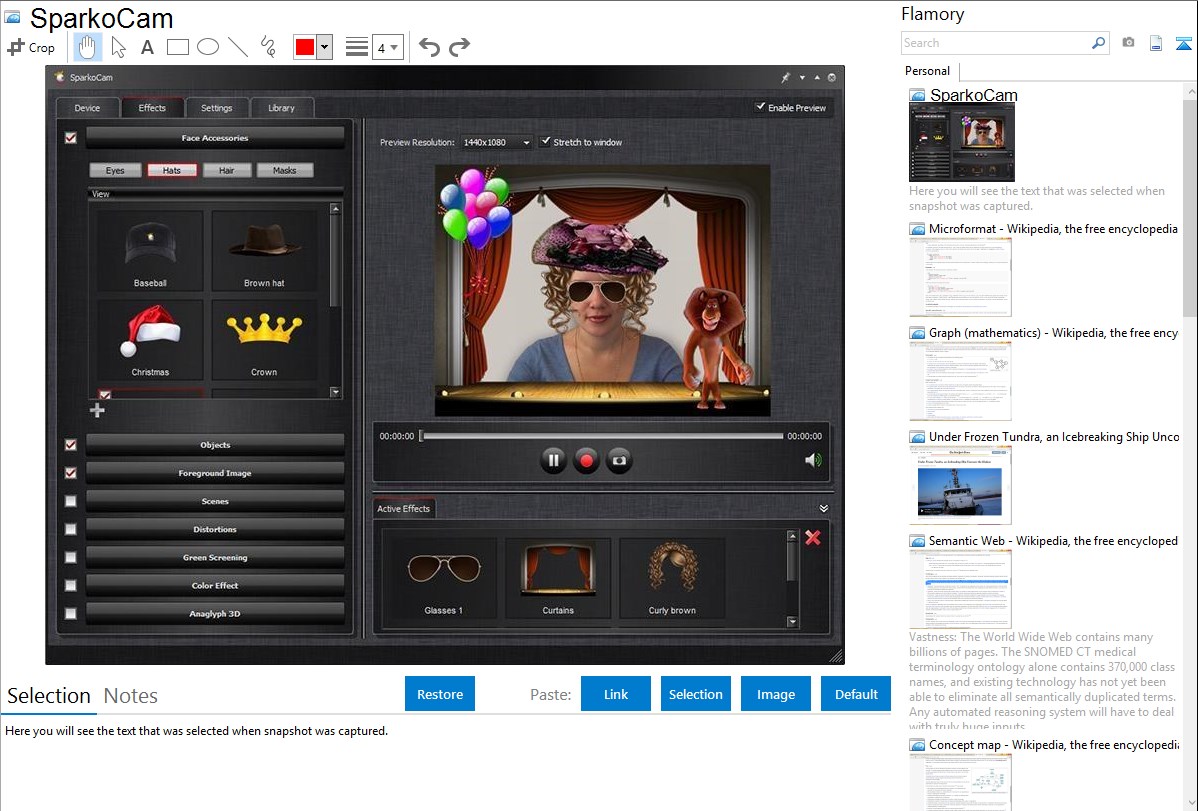The height and width of the screenshot is (811, 1198).
Task: Switch to the Library tab
Action: [x=281, y=108]
